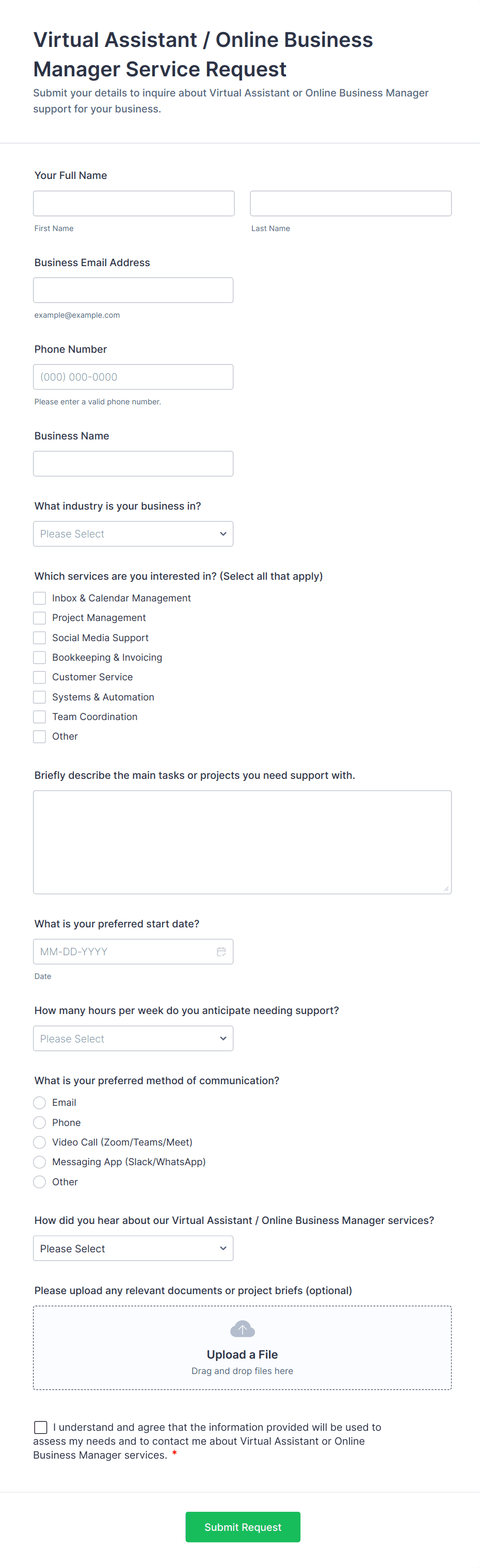
Task: Select the Email radio option
Action: click(x=40, y=1103)
